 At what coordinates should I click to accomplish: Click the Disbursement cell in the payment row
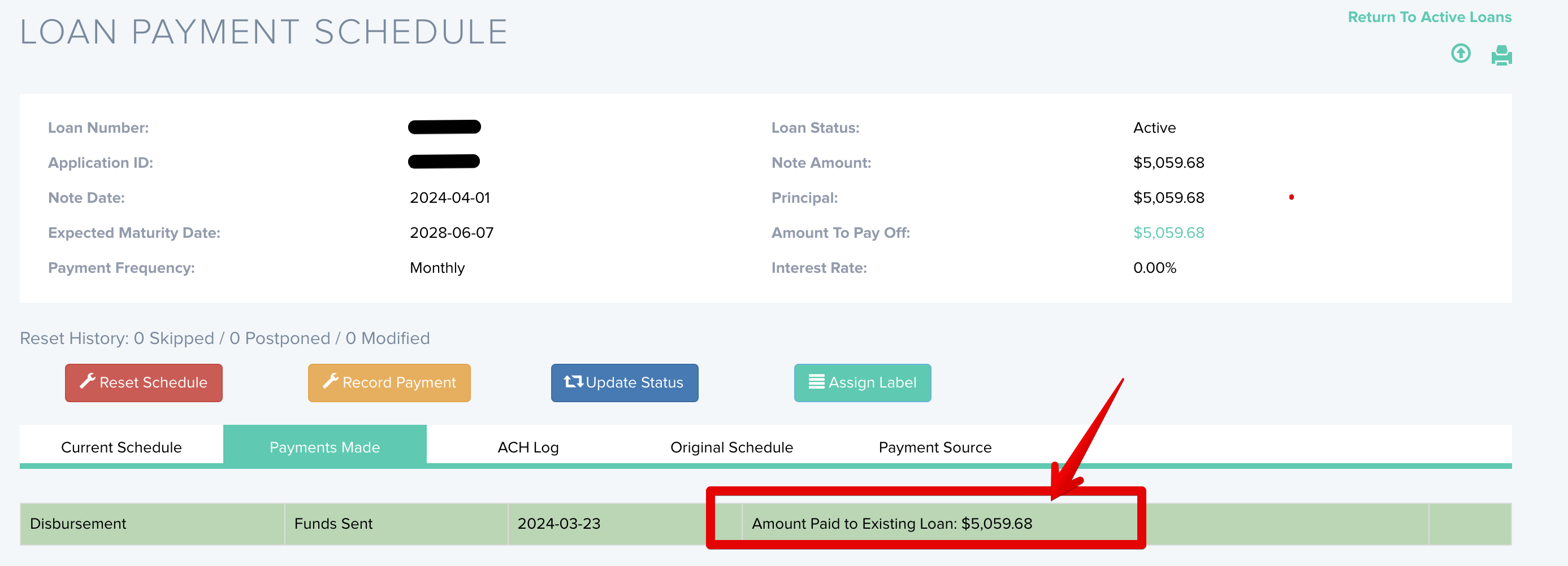pos(78,524)
